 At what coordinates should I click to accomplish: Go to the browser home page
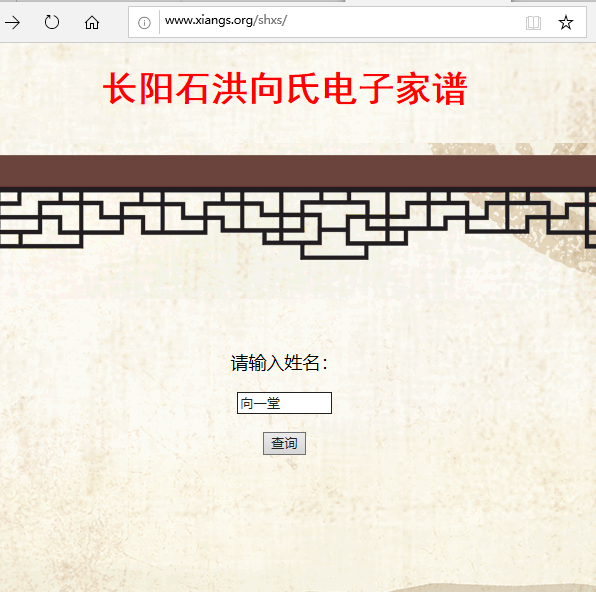[x=92, y=22]
